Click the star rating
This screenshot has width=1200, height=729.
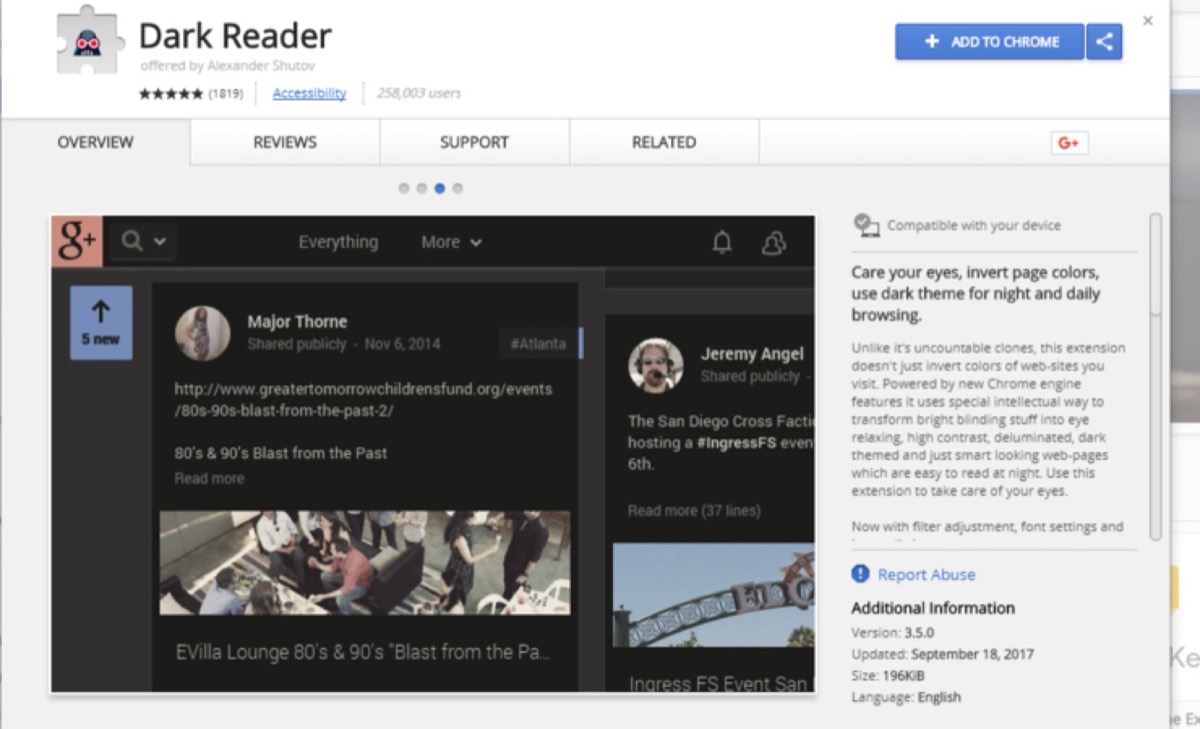pos(171,94)
